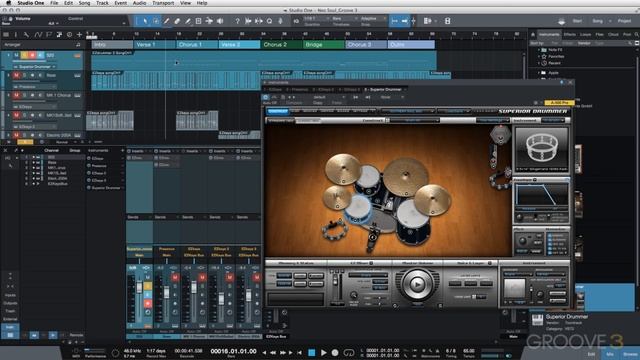Click the Mix view button
The image size is (640, 360).
pos(609,354)
